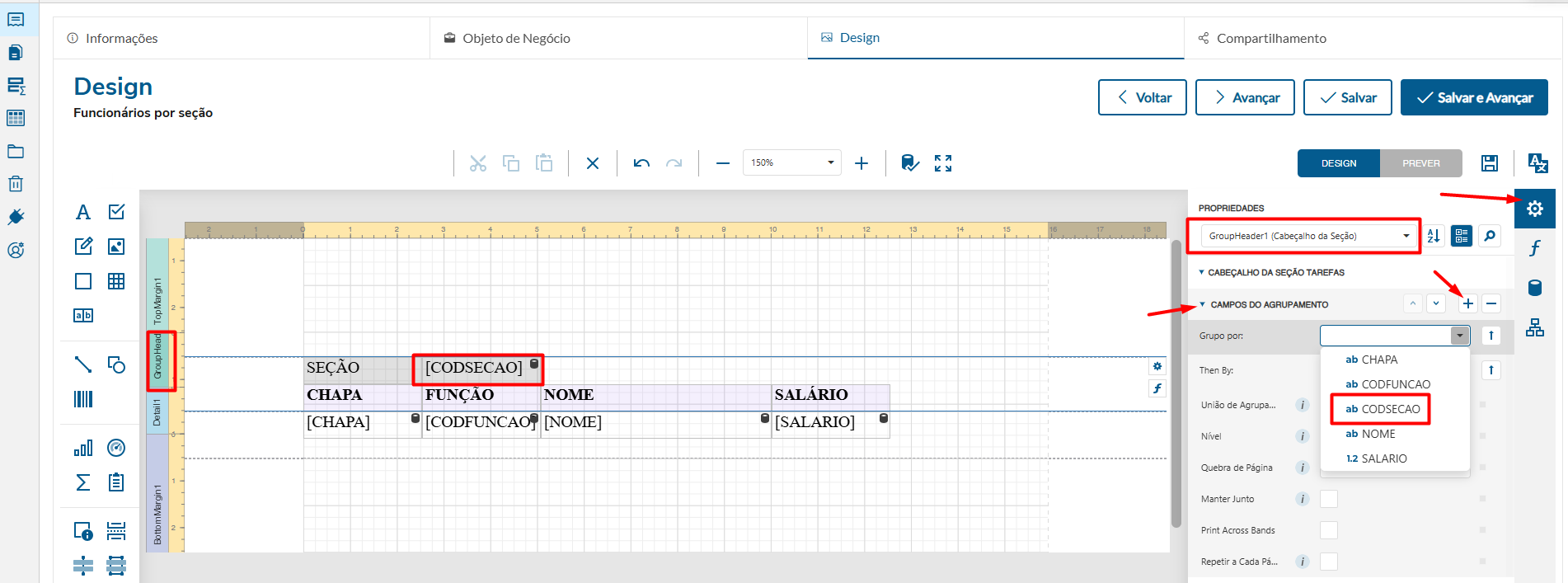1568x583 pixels.
Task: Choose CODSECAO from the dropdown list
Action: pos(1395,409)
